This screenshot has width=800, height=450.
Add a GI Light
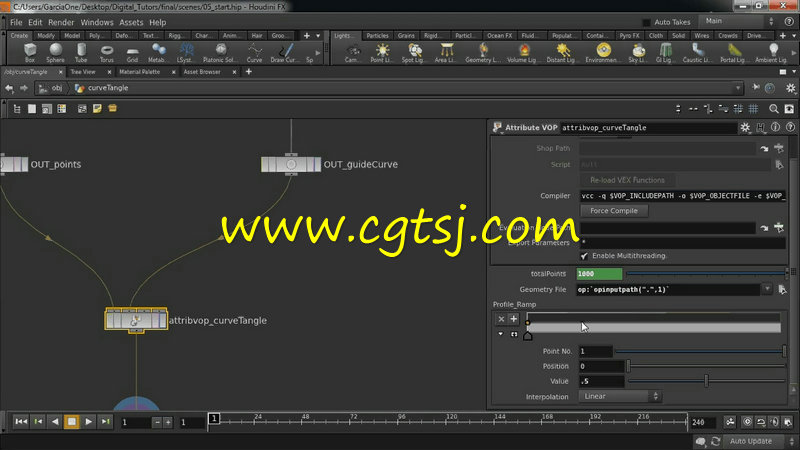click(665, 53)
